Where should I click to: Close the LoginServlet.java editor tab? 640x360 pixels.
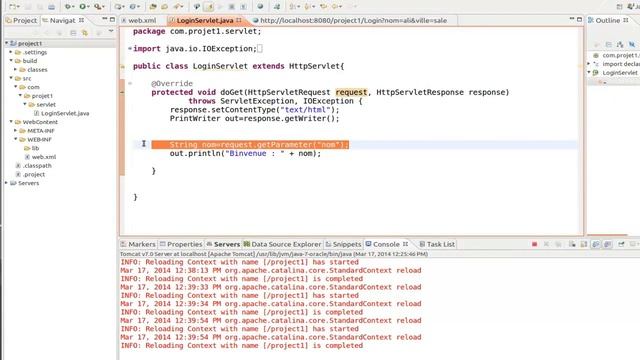coord(239,20)
